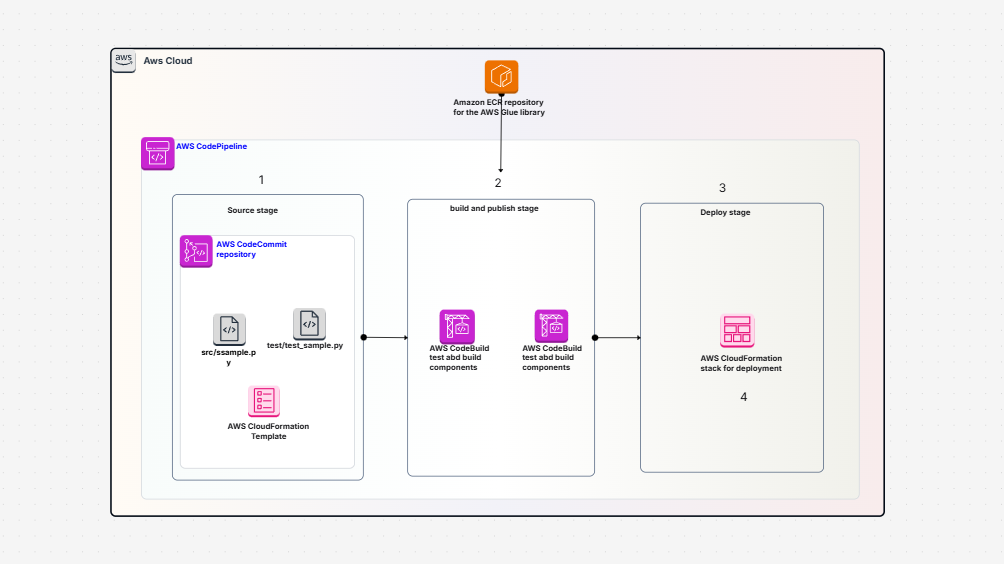Click the 'AWS CodeCommit repository' label
This screenshot has height=564, width=1004.
(x=251, y=249)
